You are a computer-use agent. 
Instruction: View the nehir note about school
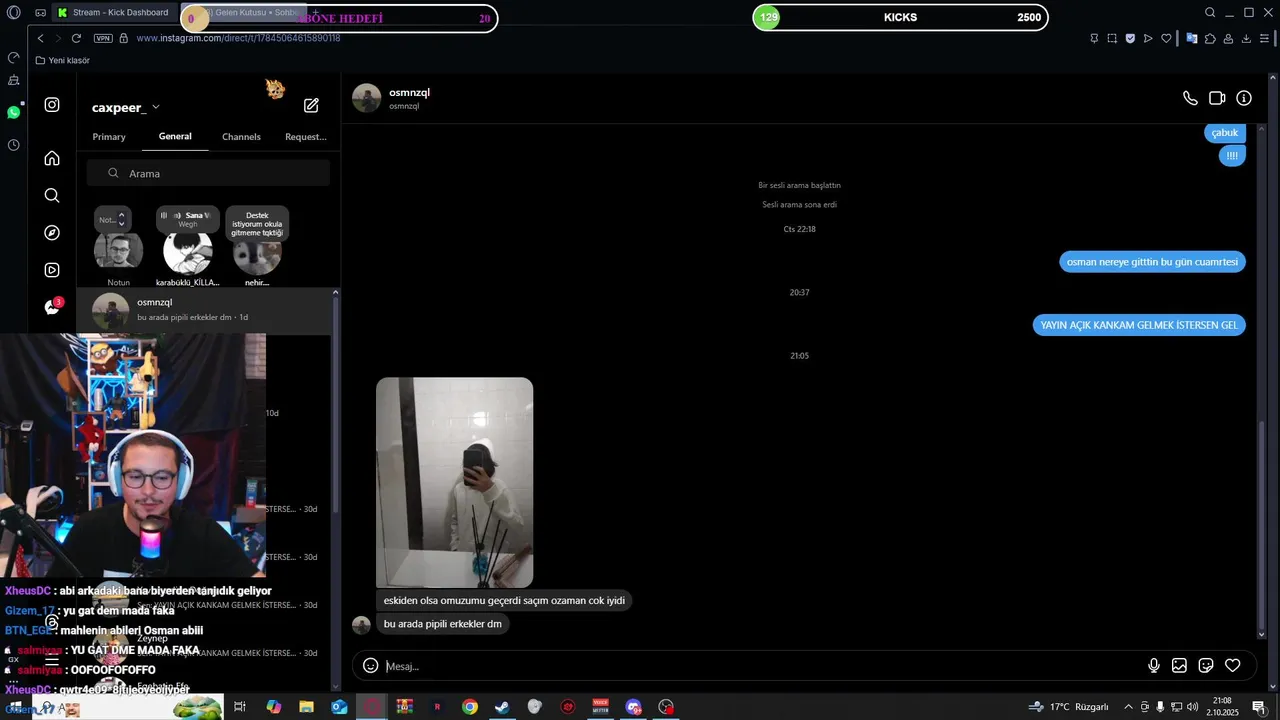[x=257, y=248]
